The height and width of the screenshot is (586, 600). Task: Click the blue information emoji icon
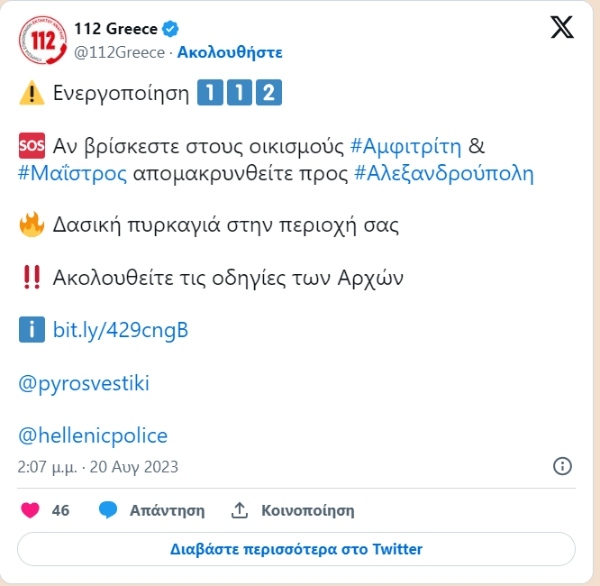(32, 330)
